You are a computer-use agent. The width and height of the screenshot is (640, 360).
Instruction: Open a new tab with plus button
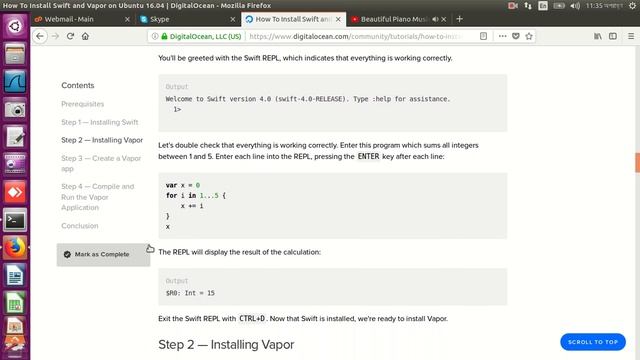click(459, 19)
